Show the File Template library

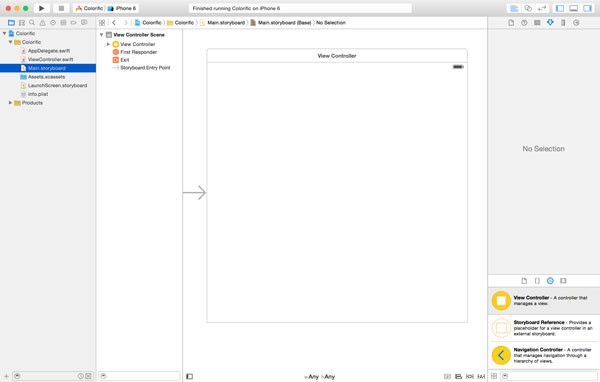coord(524,281)
